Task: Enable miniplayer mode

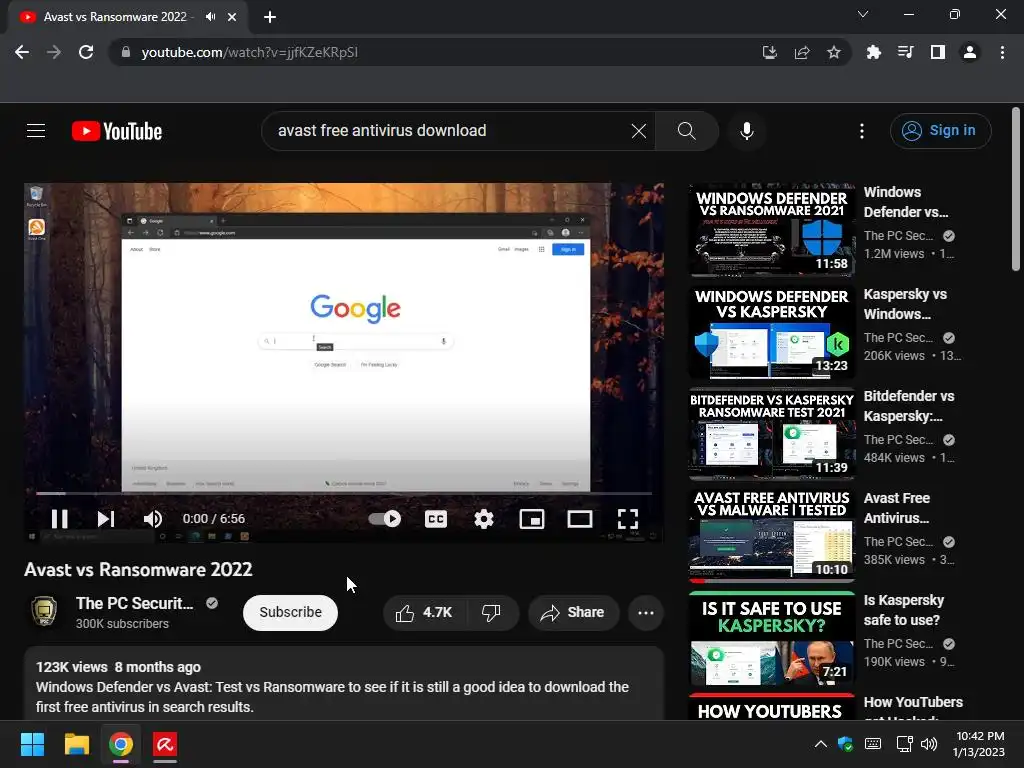Action: [532, 519]
